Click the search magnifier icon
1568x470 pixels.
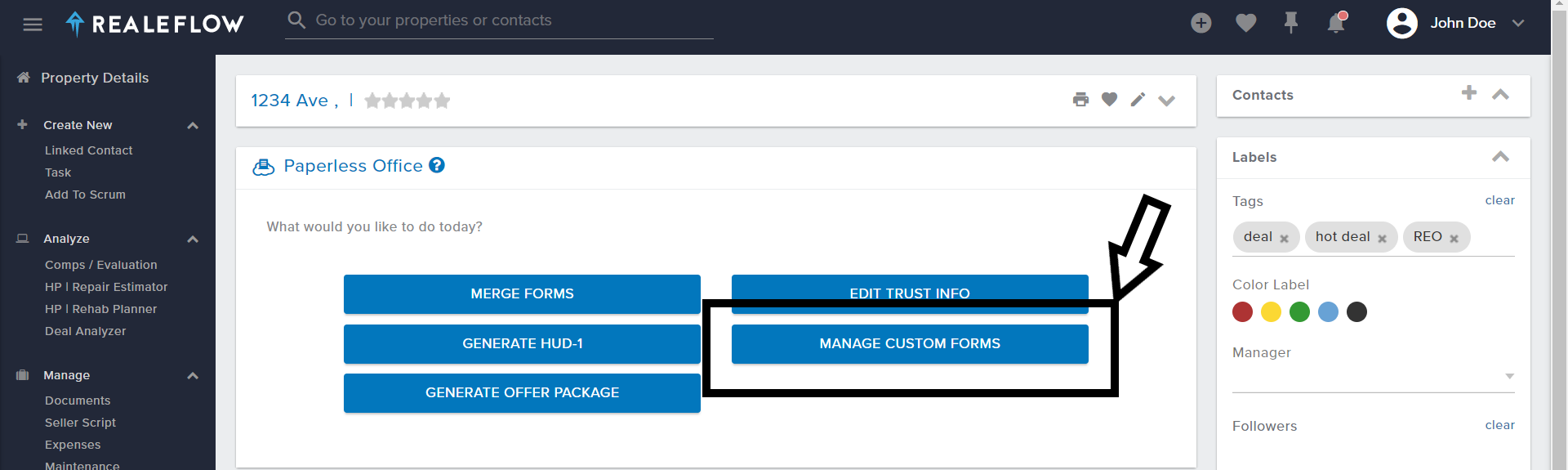click(x=296, y=20)
